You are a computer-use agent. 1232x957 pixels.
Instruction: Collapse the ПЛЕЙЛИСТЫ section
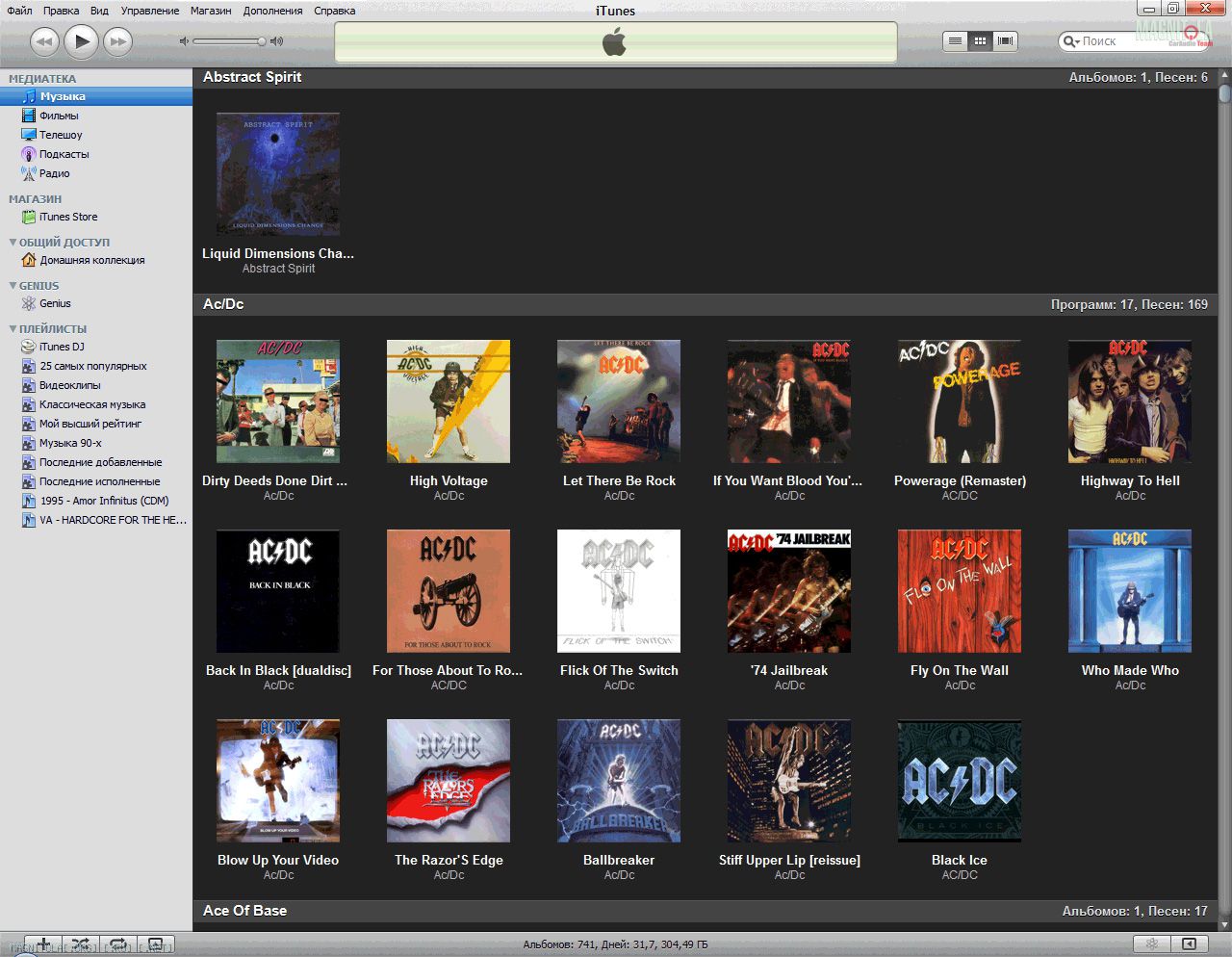point(13,329)
